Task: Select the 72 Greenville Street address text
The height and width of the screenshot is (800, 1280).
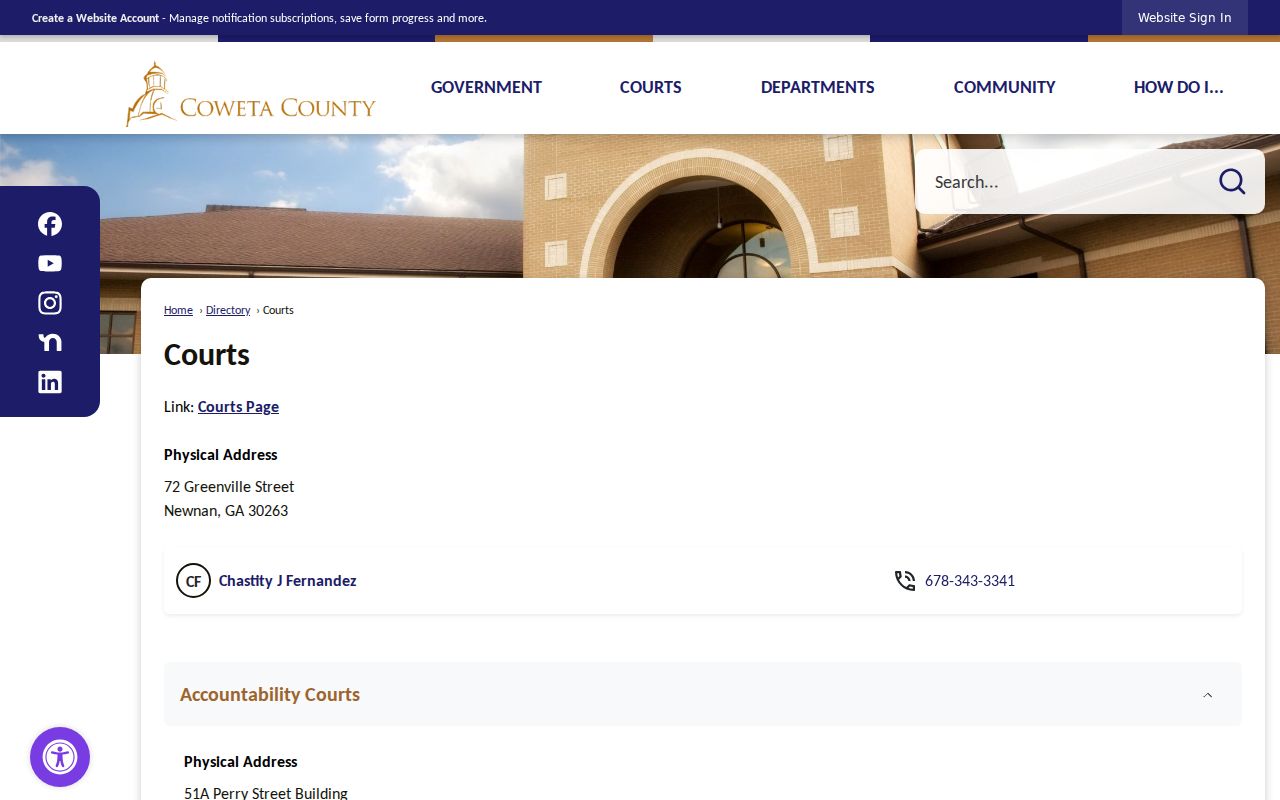Action: point(229,487)
